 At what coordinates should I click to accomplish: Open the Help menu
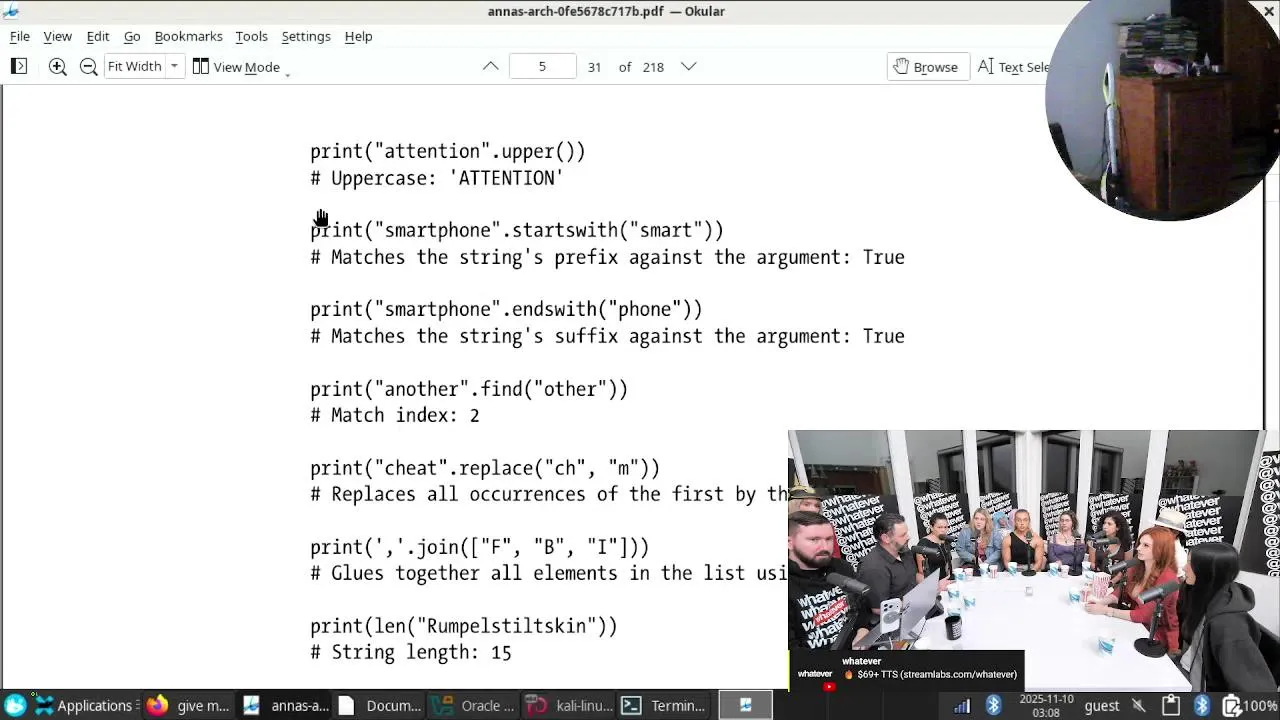358,36
